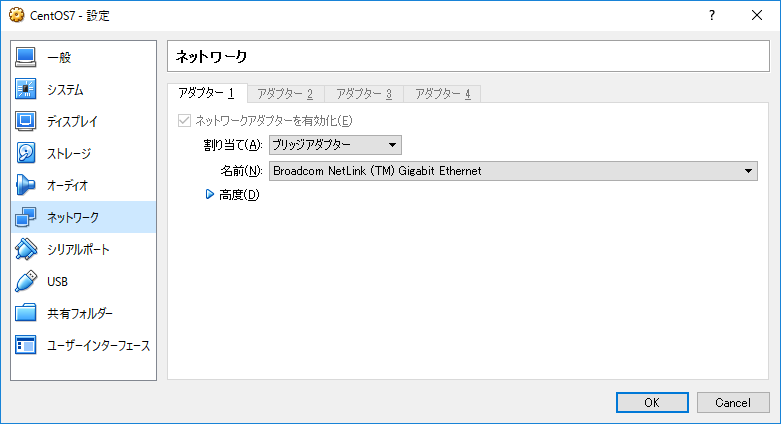This screenshot has height=424, width=781.
Task: Click the シリアルポート connector icon
Action: [x=25, y=249]
